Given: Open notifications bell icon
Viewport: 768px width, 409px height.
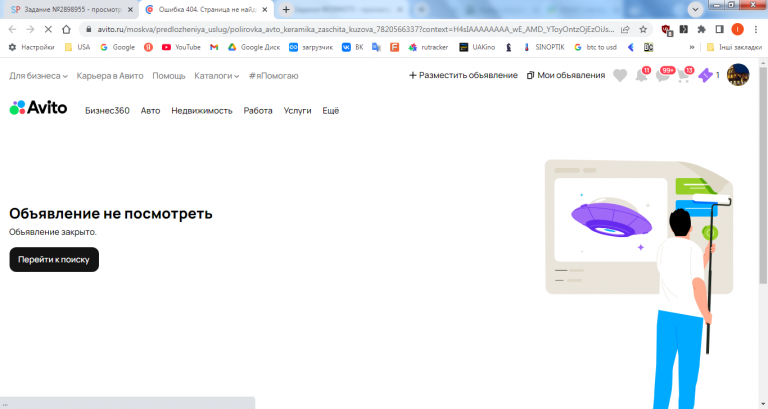Looking at the screenshot, I should pos(642,75).
